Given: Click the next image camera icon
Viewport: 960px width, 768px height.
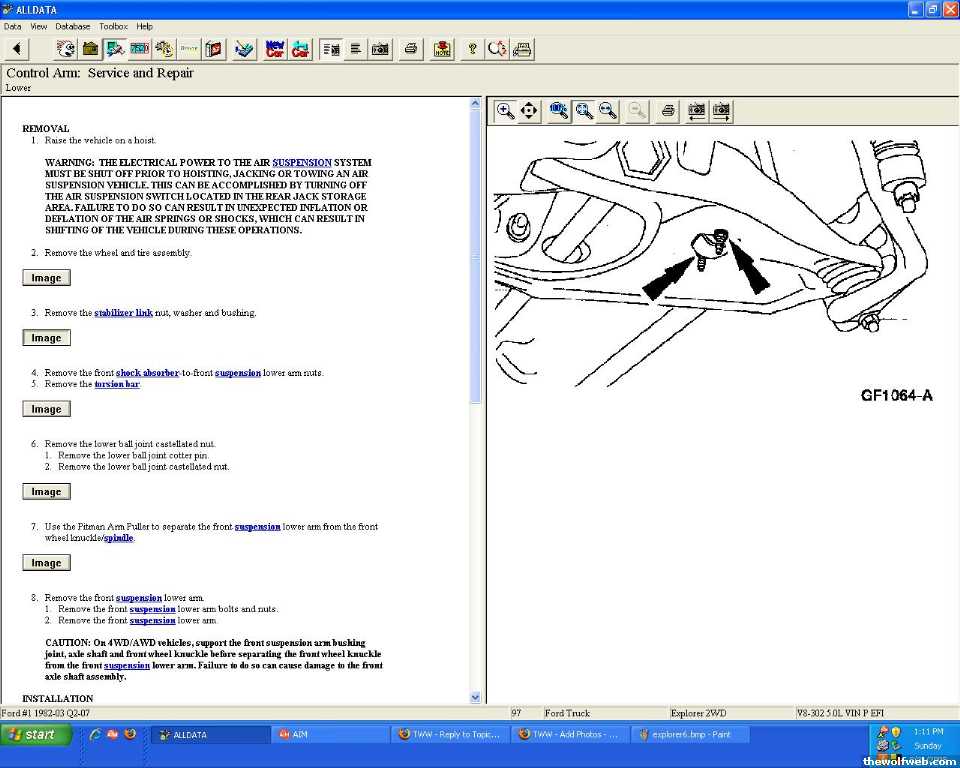Looking at the screenshot, I should [x=721, y=111].
